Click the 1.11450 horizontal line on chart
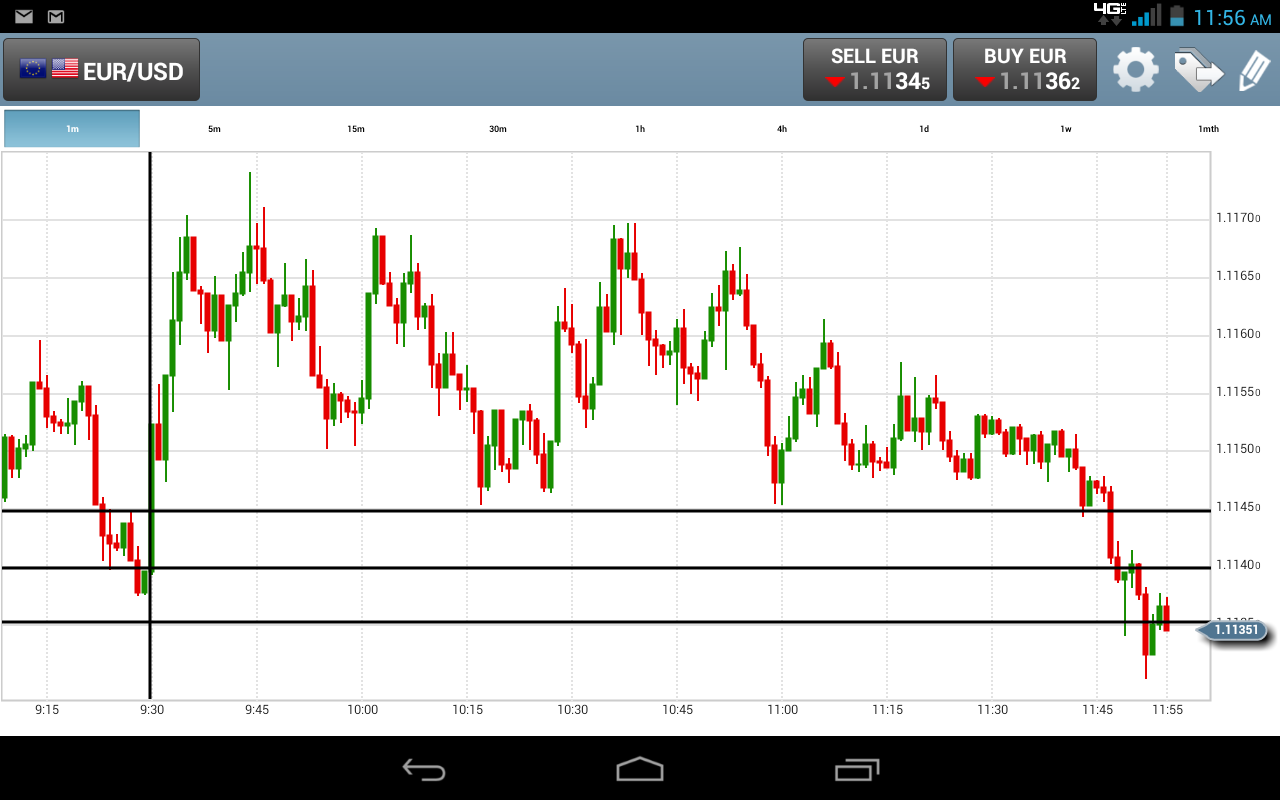 point(606,511)
